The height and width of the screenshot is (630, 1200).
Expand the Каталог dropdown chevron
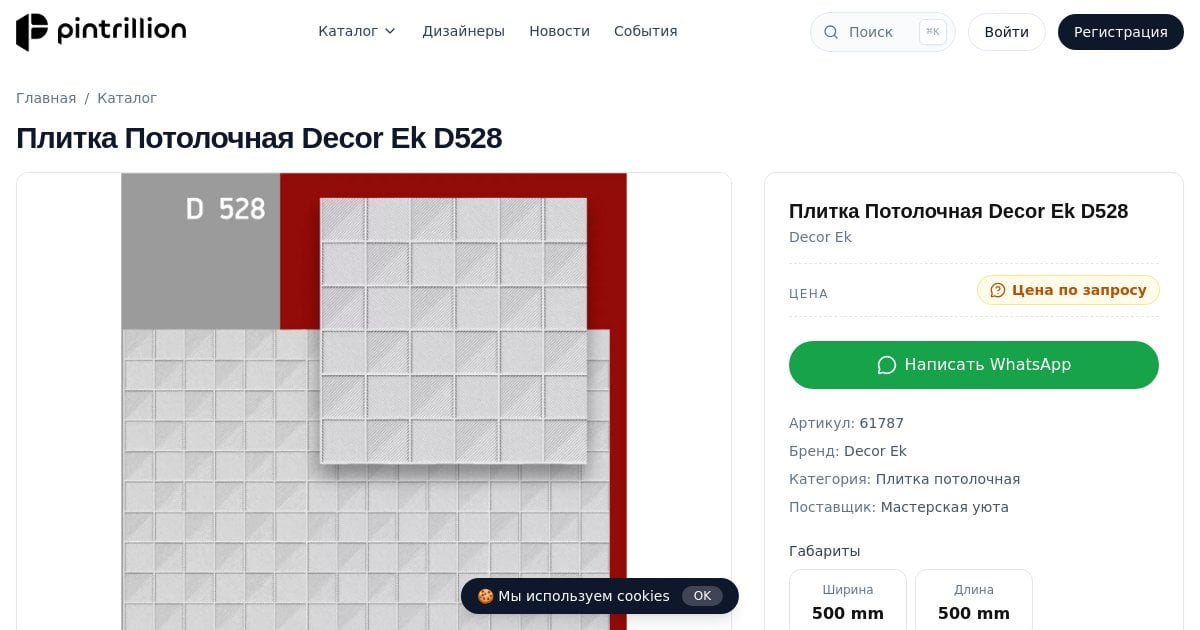pos(390,31)
